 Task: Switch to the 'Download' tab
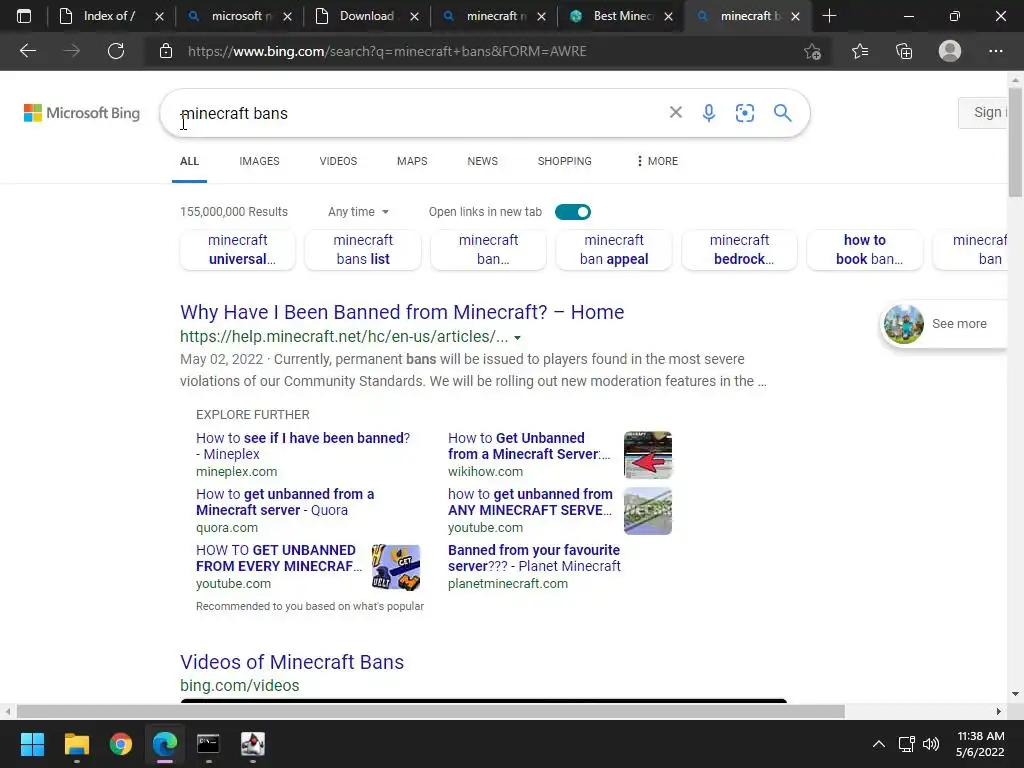click(366, 16)
